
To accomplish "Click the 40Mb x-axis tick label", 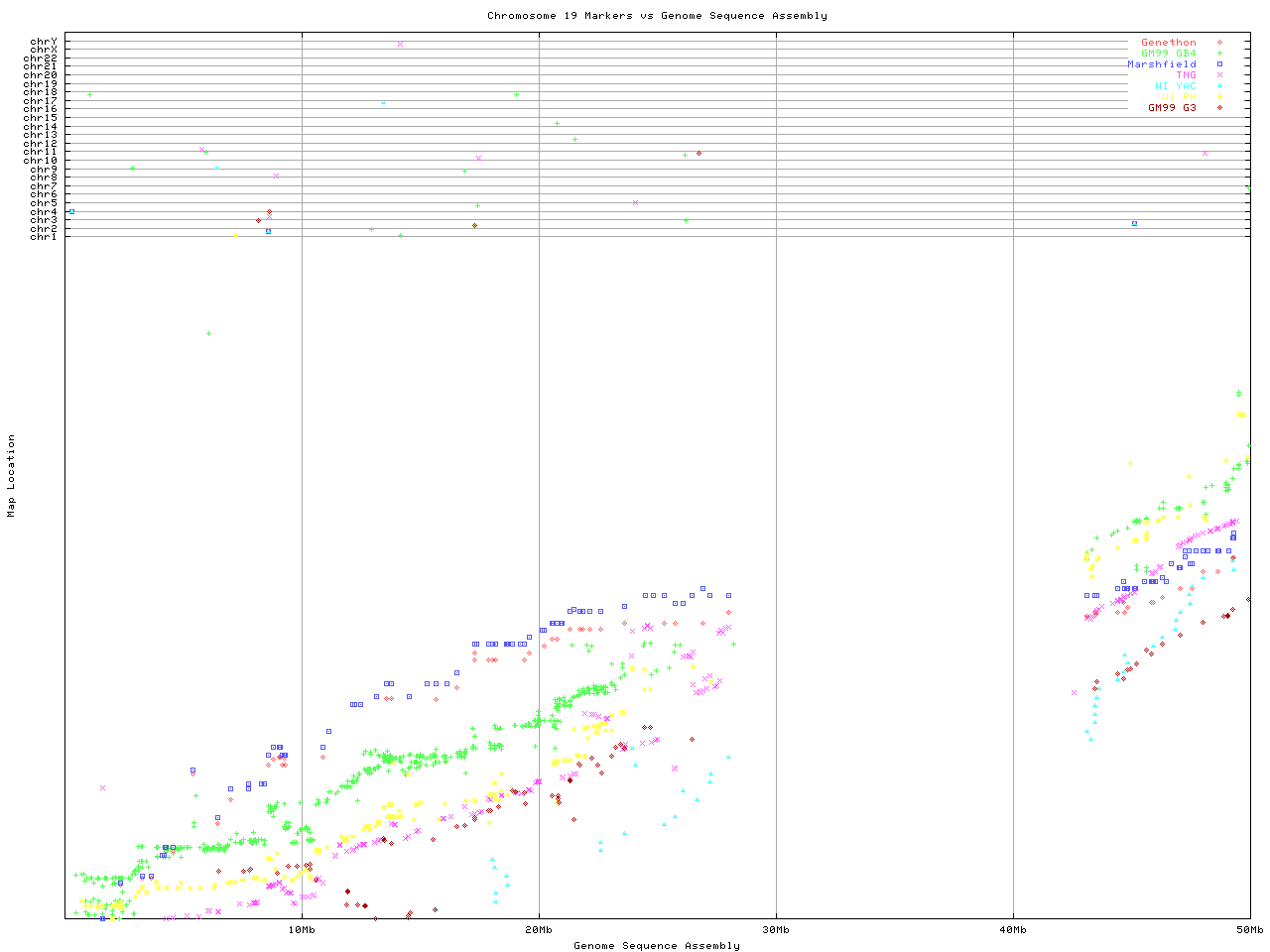I will [x=1013, y=930].
